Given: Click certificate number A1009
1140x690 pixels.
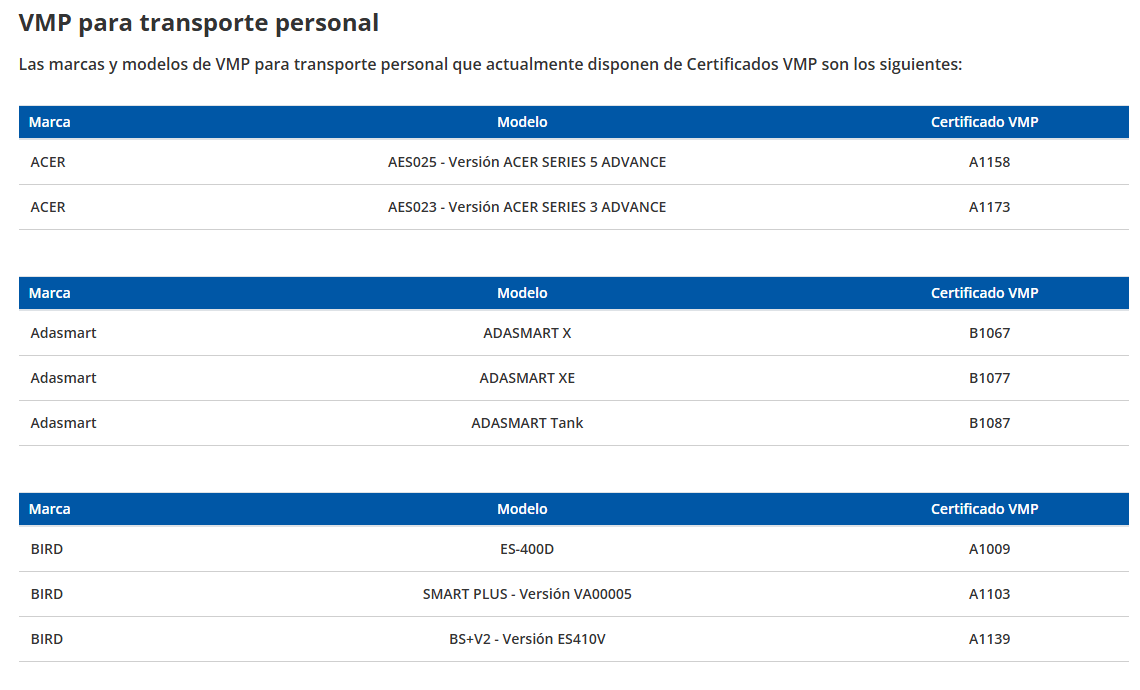Looking at the screenshot, I should (x=989, y=549).
